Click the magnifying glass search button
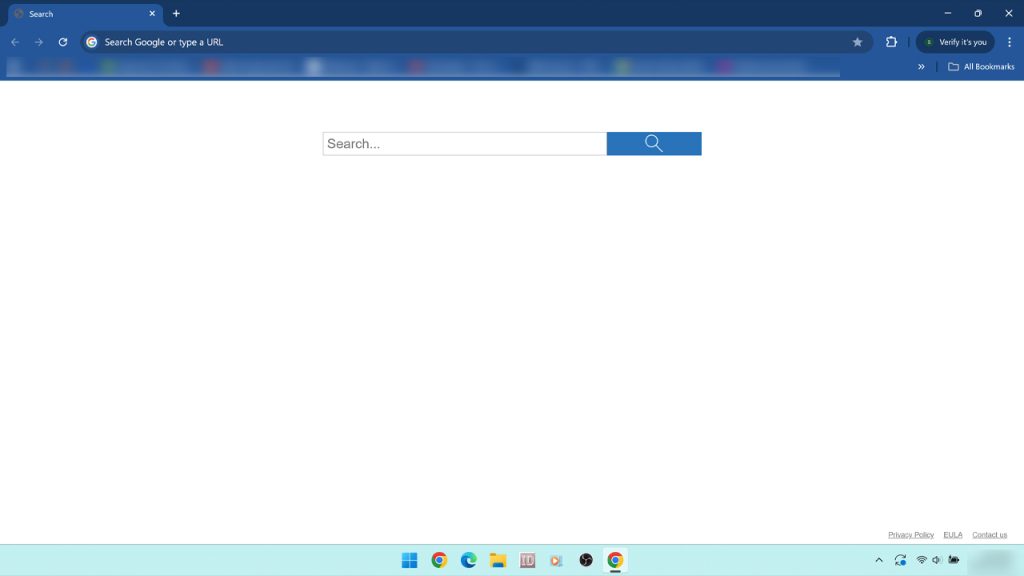The height and width of the screenshot is (576, 1024). 654,144
